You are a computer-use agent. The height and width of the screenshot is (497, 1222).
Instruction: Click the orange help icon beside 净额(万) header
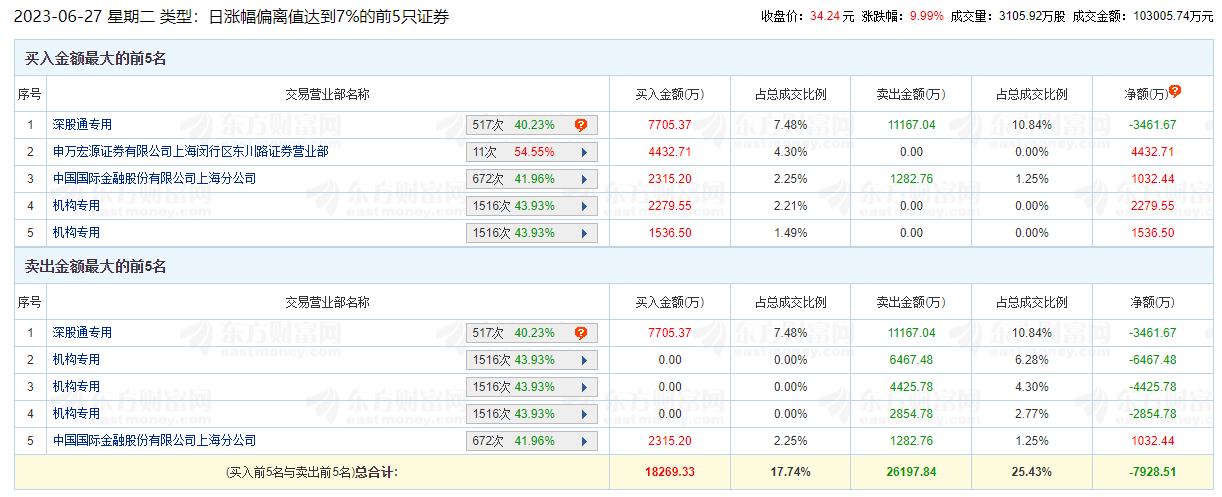pyautogui.click(x=1175, y=91)
